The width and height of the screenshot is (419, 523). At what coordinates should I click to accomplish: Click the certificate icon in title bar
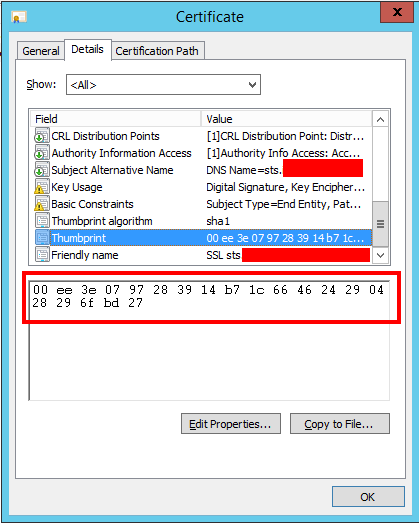click(x=19, y=17)
